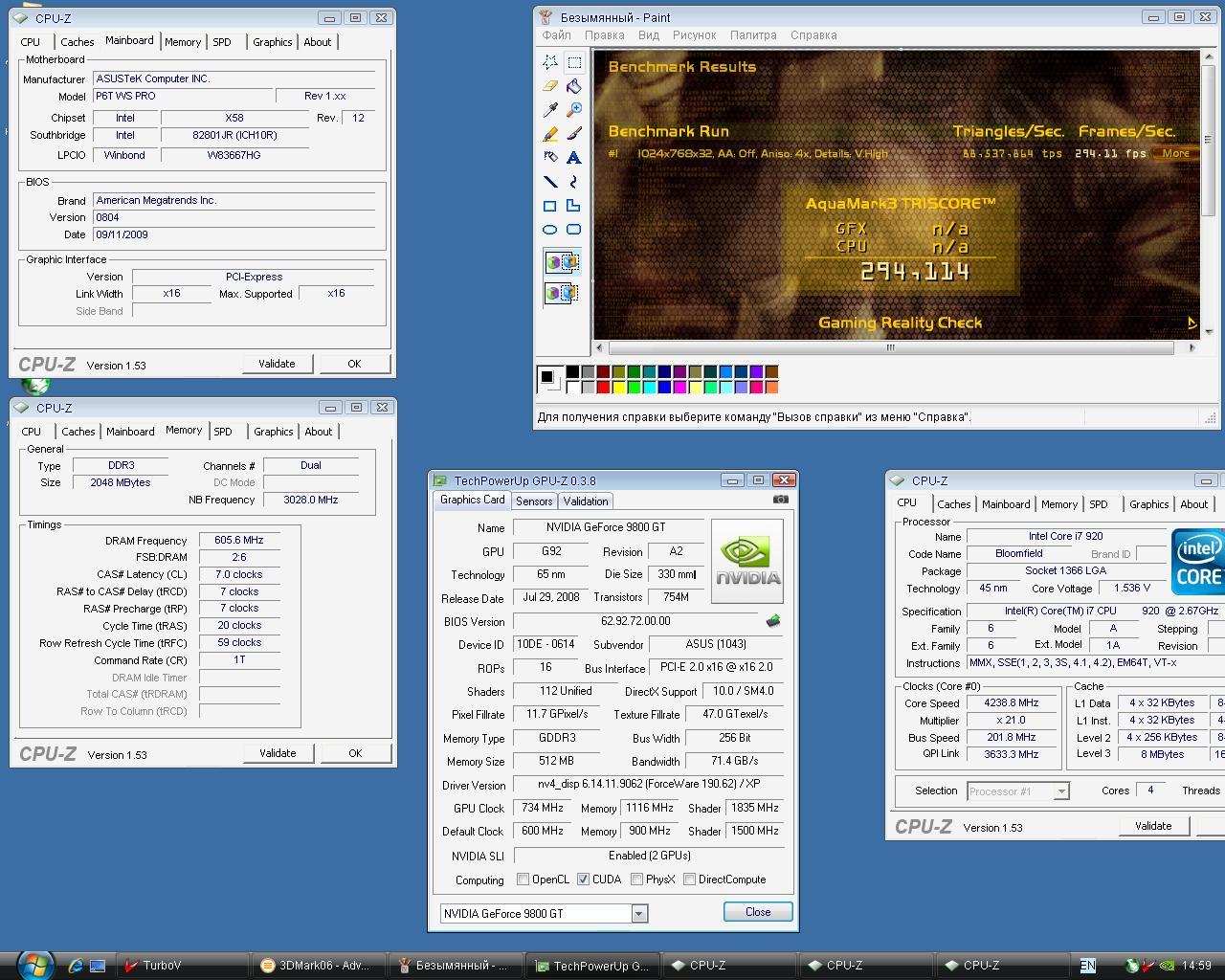Select the Rounded Rectangle tool in Paint

pos(574,230)
